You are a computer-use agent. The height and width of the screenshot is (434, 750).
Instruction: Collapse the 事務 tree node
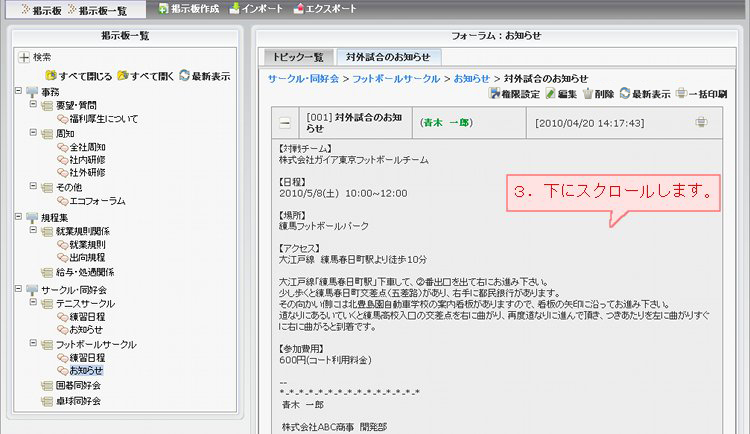pos(18,90)
